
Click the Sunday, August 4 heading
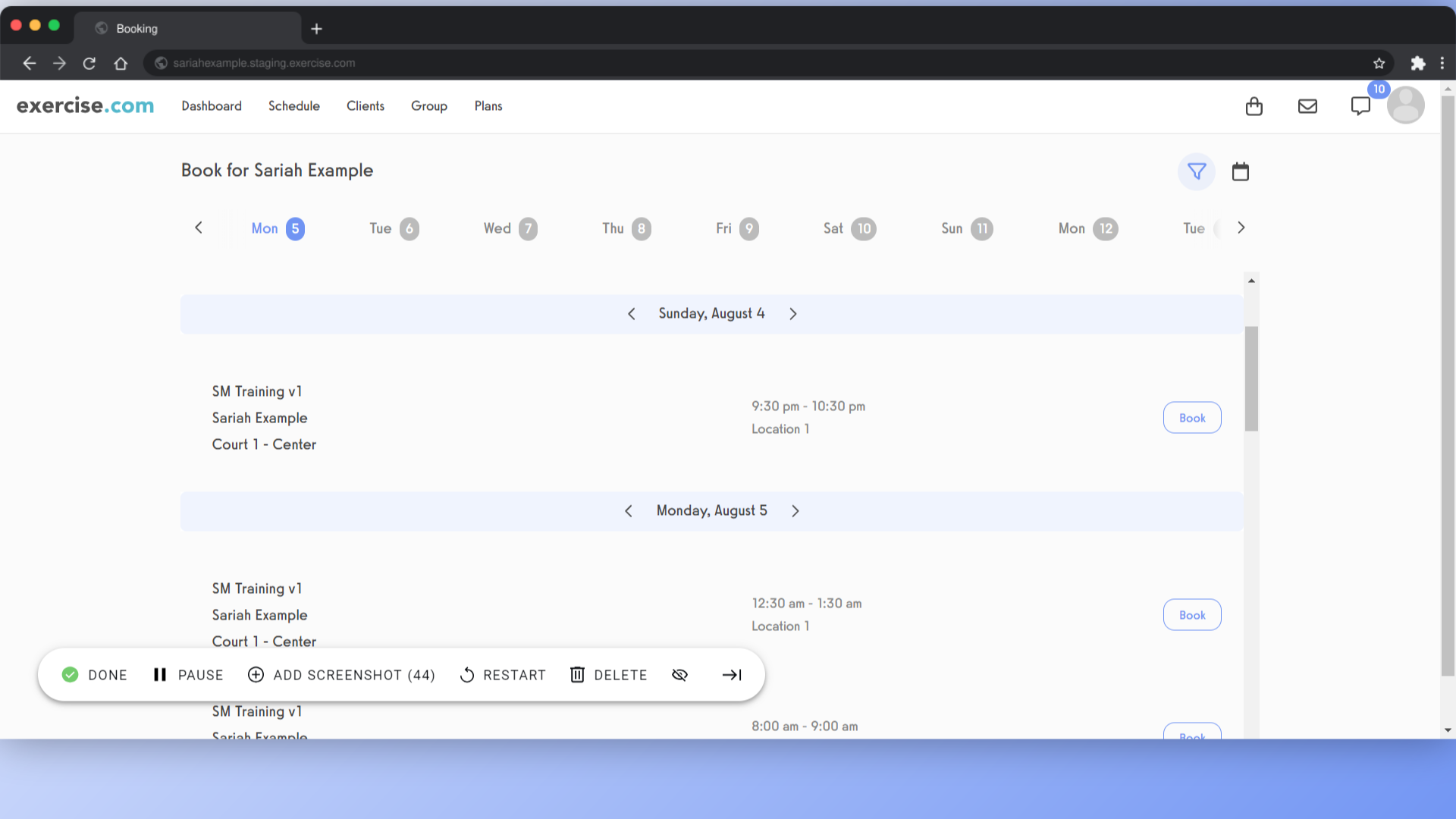click(711, 314)
